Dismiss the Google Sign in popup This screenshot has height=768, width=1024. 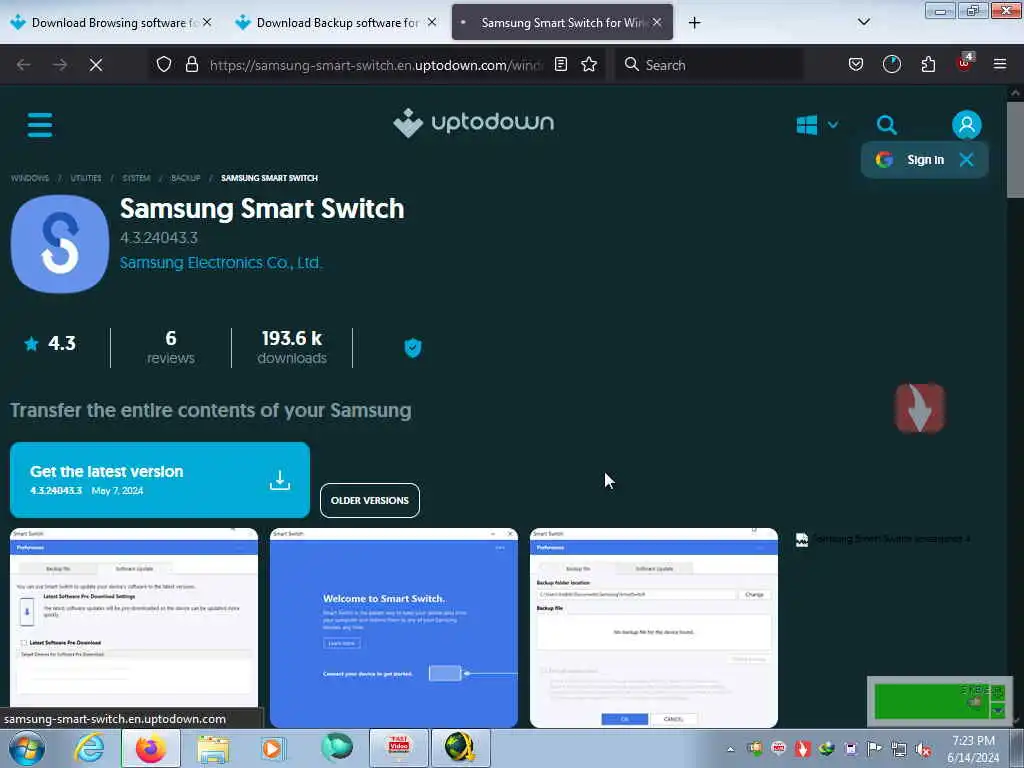[967, 159]
